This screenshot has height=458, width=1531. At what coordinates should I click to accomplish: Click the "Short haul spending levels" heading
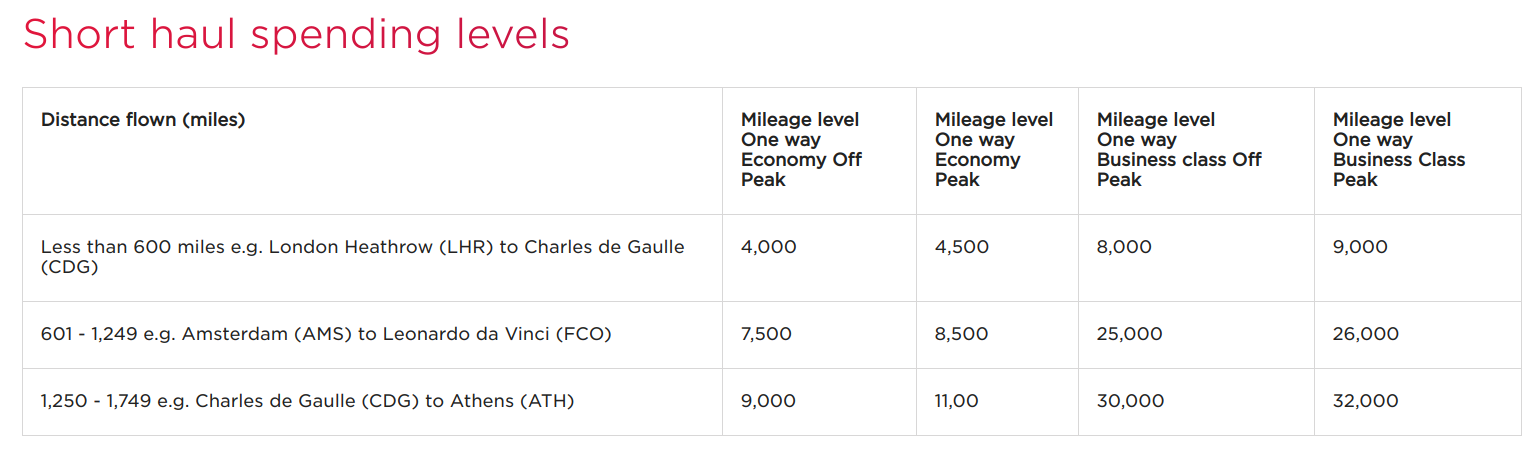(x=296, y=35)
